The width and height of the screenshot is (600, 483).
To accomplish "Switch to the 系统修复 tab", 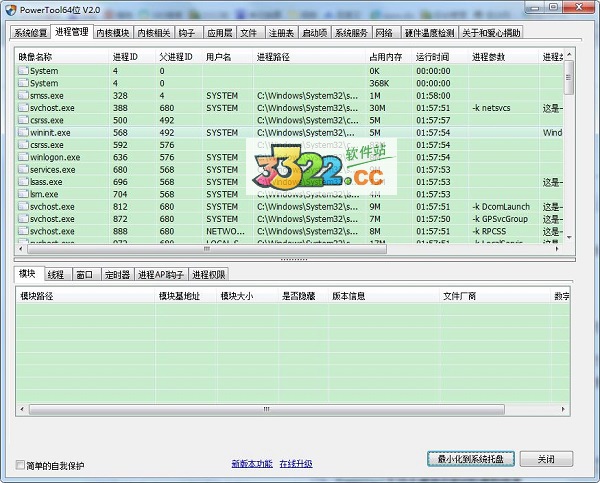I will 30,33.
